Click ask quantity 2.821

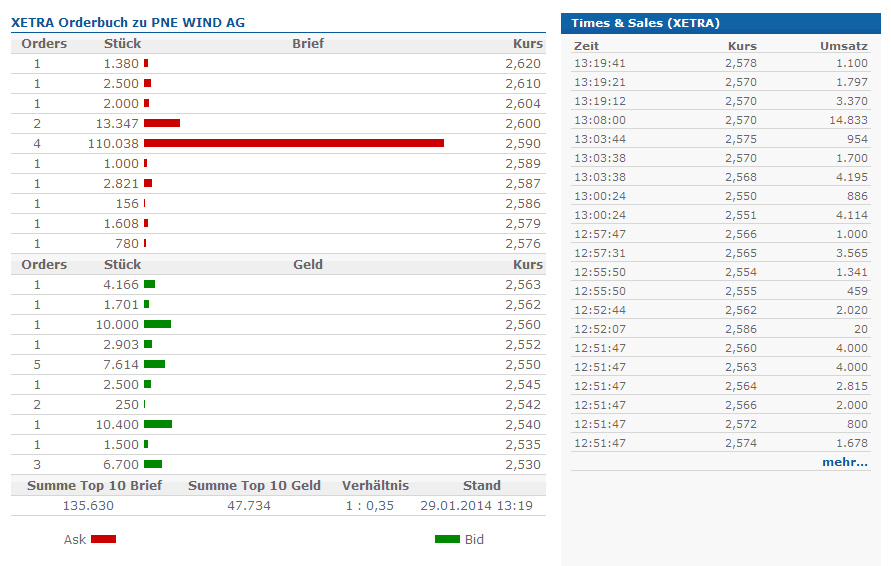[121, 184]
